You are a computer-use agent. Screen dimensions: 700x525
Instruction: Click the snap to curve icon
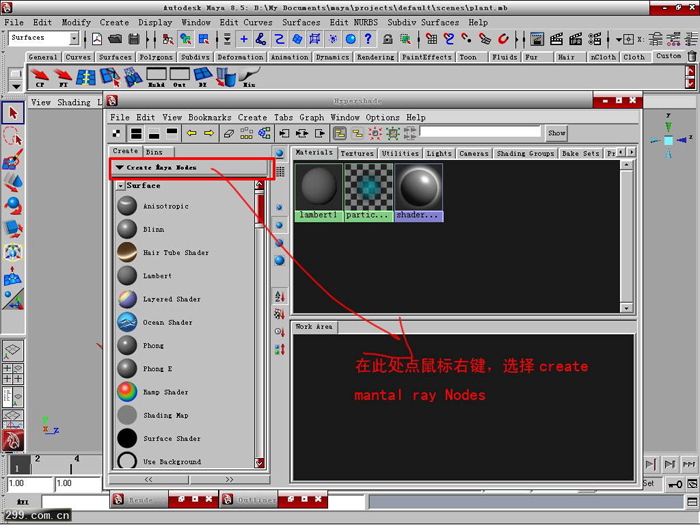pos(449,39)
